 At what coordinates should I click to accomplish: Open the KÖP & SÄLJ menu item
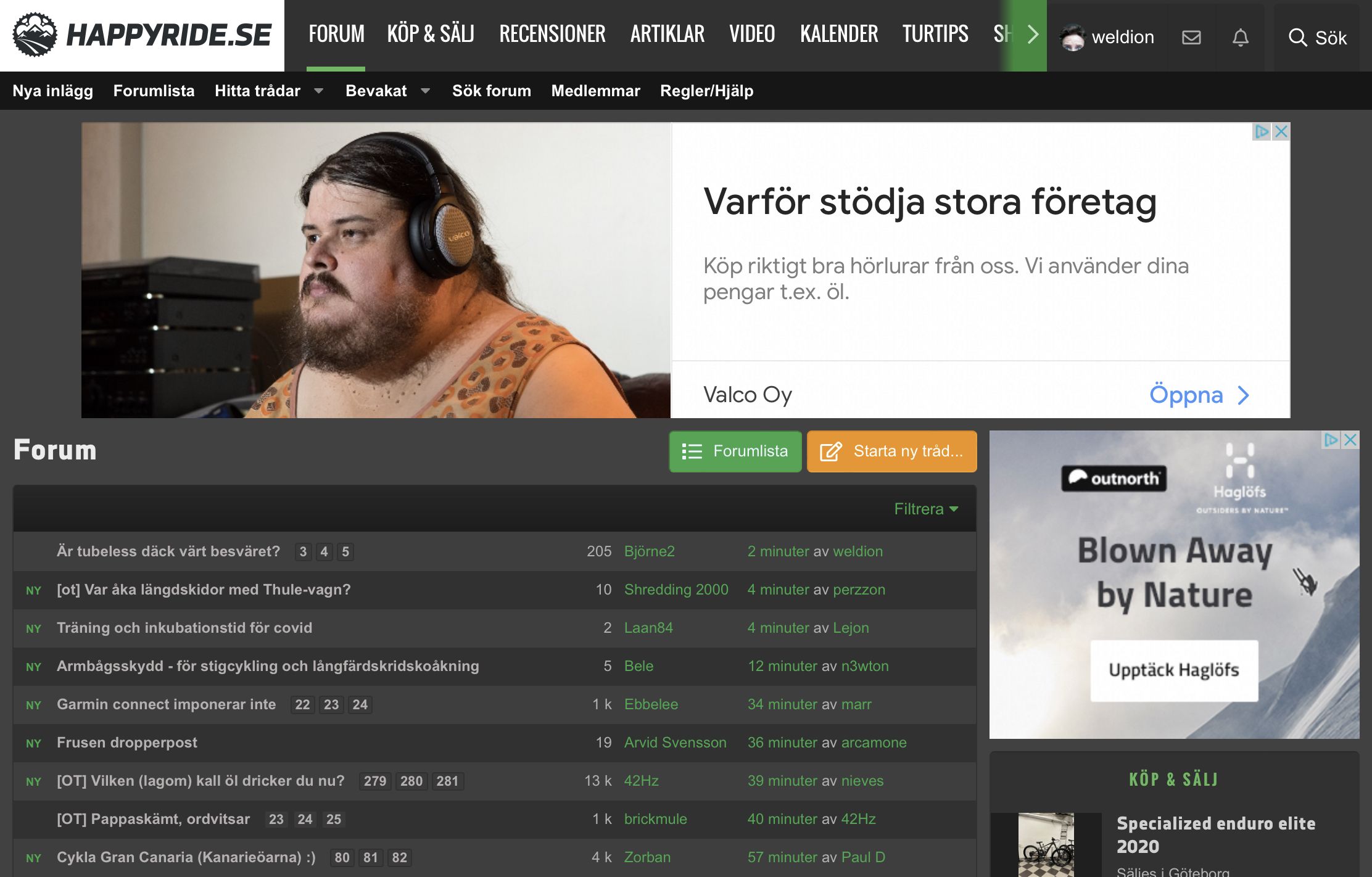431,34
